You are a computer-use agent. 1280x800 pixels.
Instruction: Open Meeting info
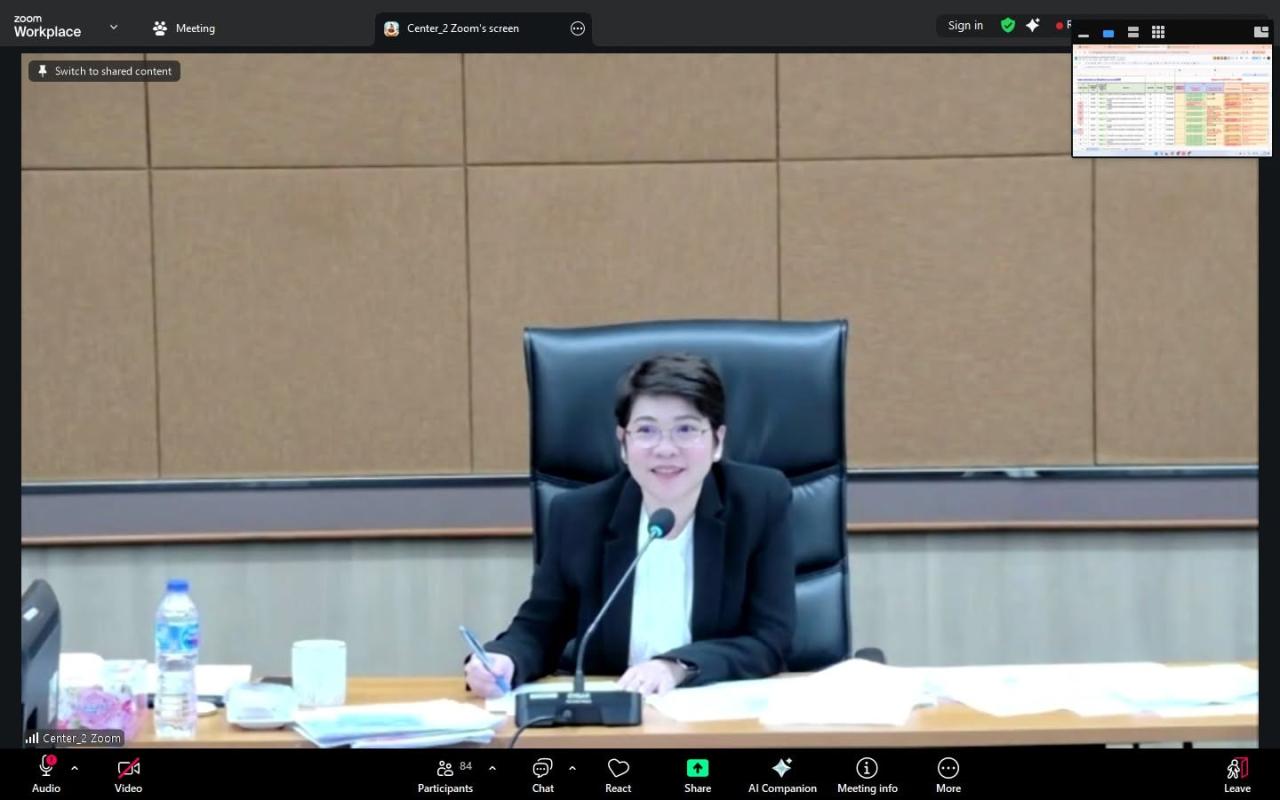867,775
